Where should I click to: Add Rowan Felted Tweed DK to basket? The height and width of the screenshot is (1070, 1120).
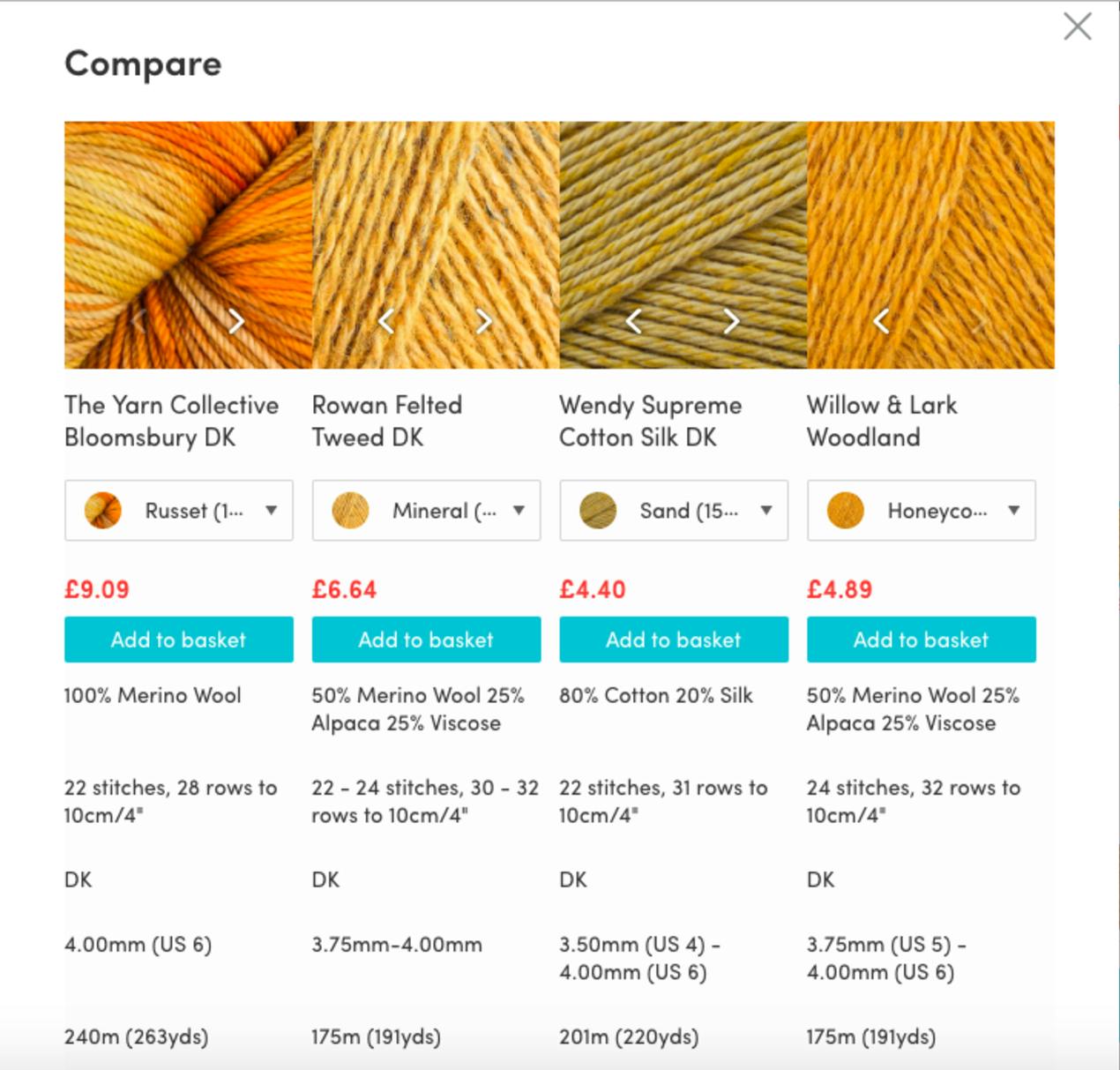427,640
